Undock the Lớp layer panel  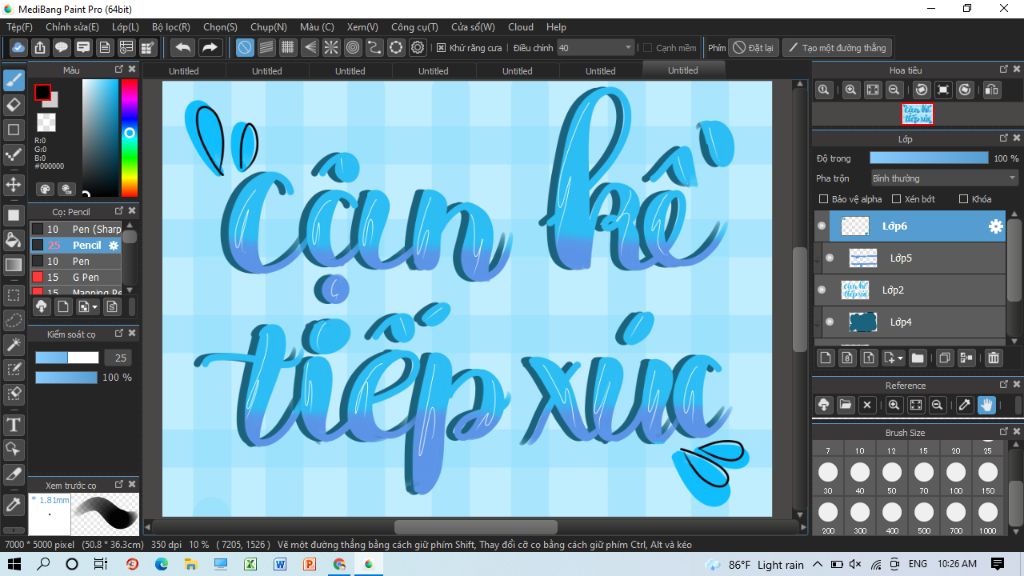click(1004, 138)
